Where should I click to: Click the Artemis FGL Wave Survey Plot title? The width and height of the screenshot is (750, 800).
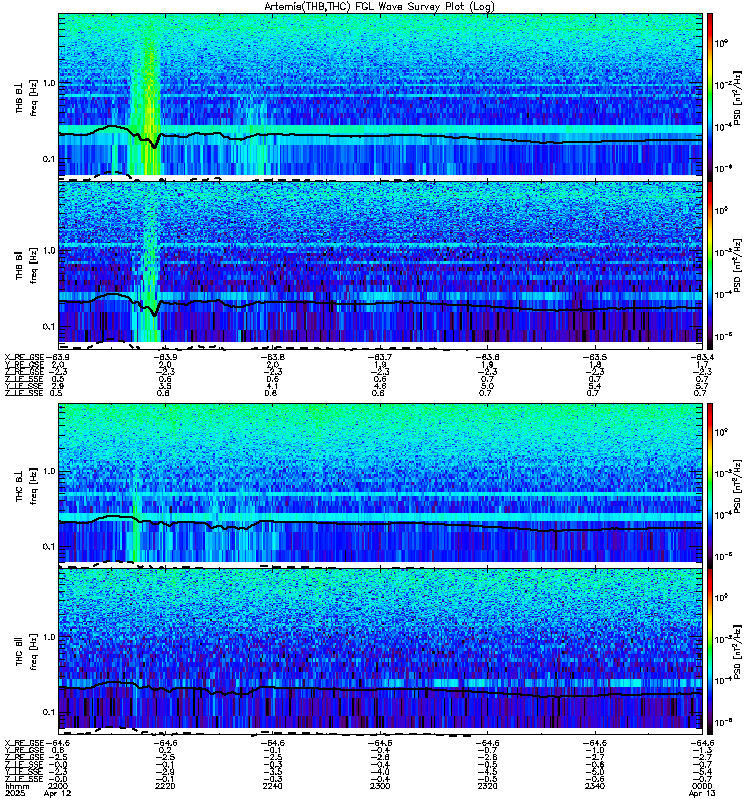(379, 7)
